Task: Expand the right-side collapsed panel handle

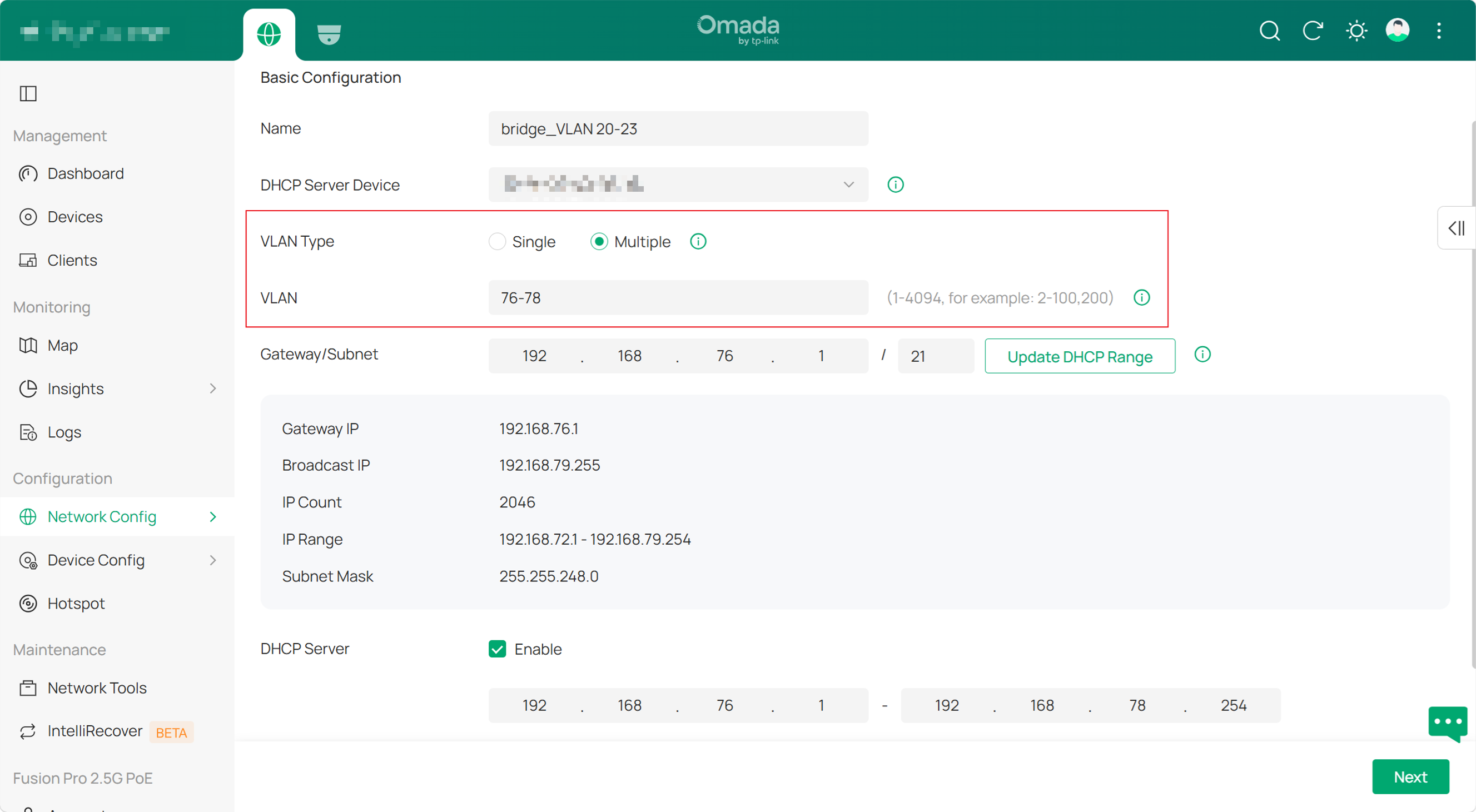Action: point(1457,228)
